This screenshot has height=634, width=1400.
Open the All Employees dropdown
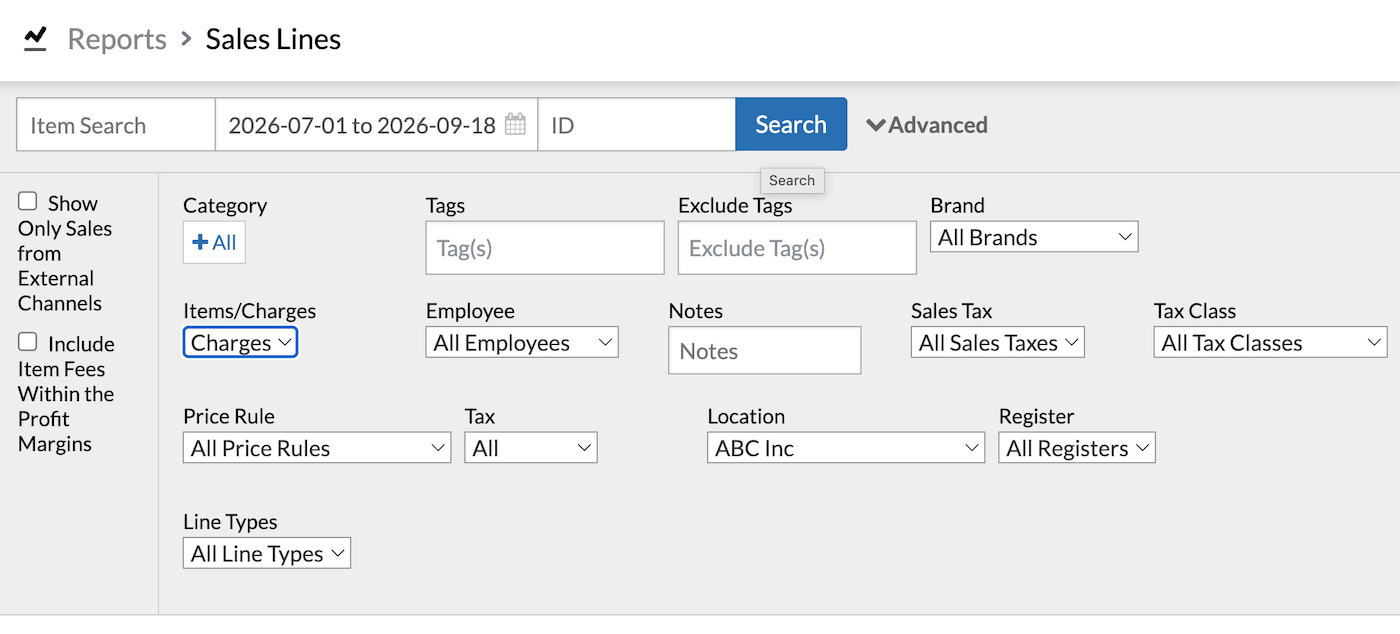[x=522, y=343]
